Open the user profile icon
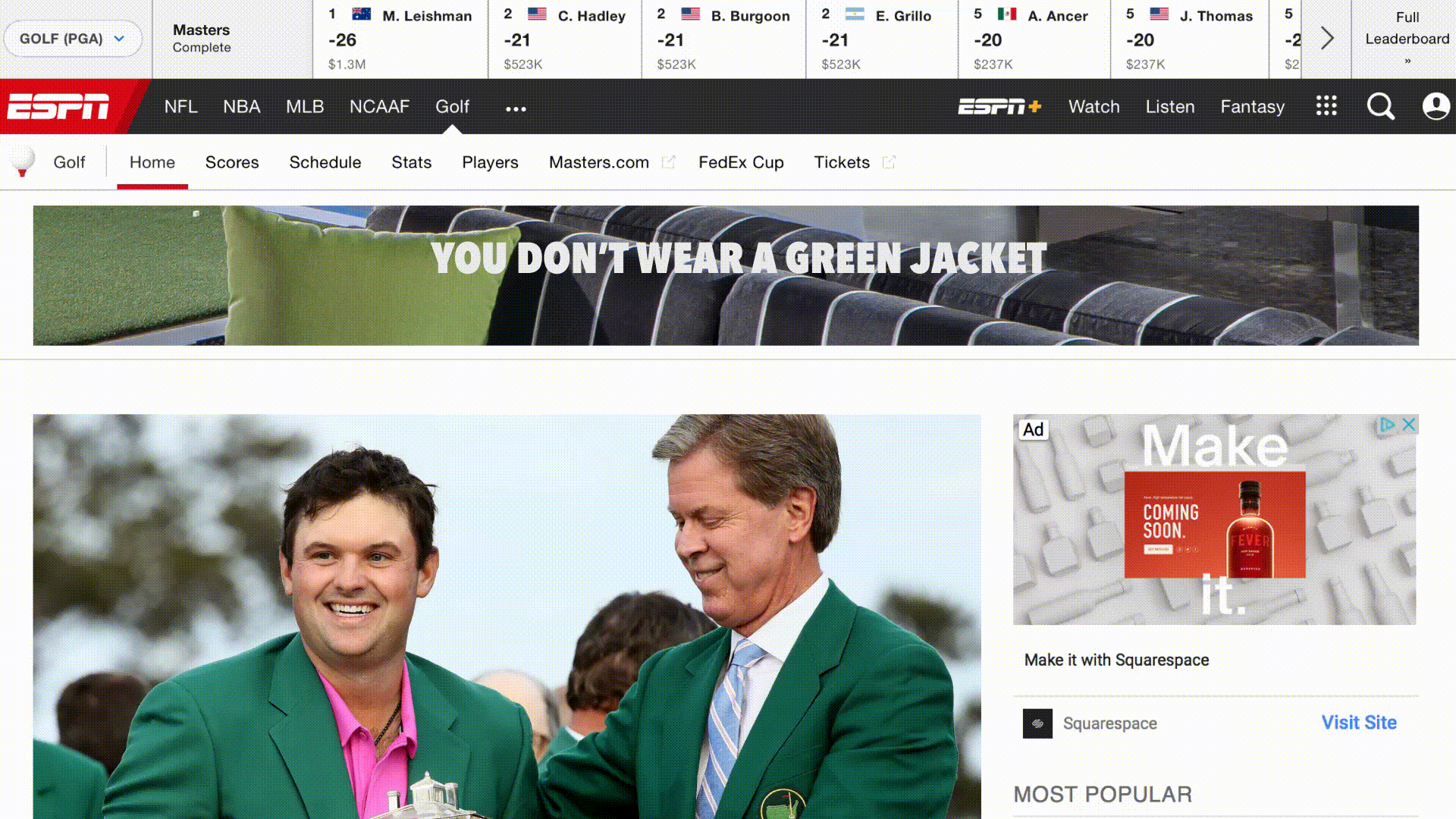This screenshot has height=819, width=1456. point(1436,106)
